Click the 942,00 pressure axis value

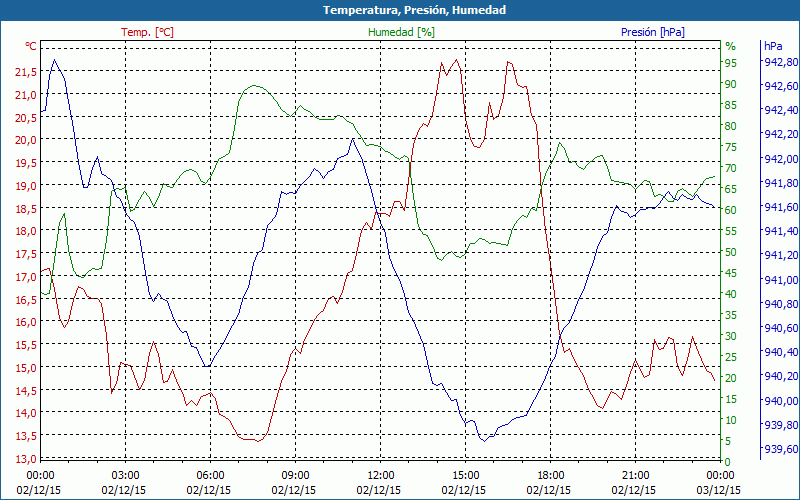pyautogui.click(x=779, y=159)
